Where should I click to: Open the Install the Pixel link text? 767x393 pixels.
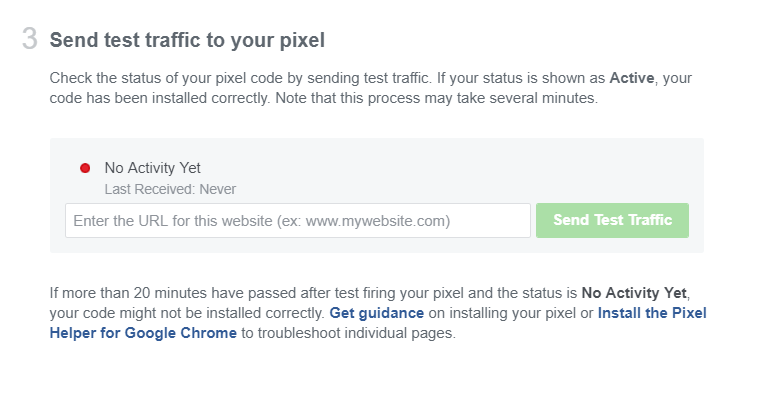[652, 313]
